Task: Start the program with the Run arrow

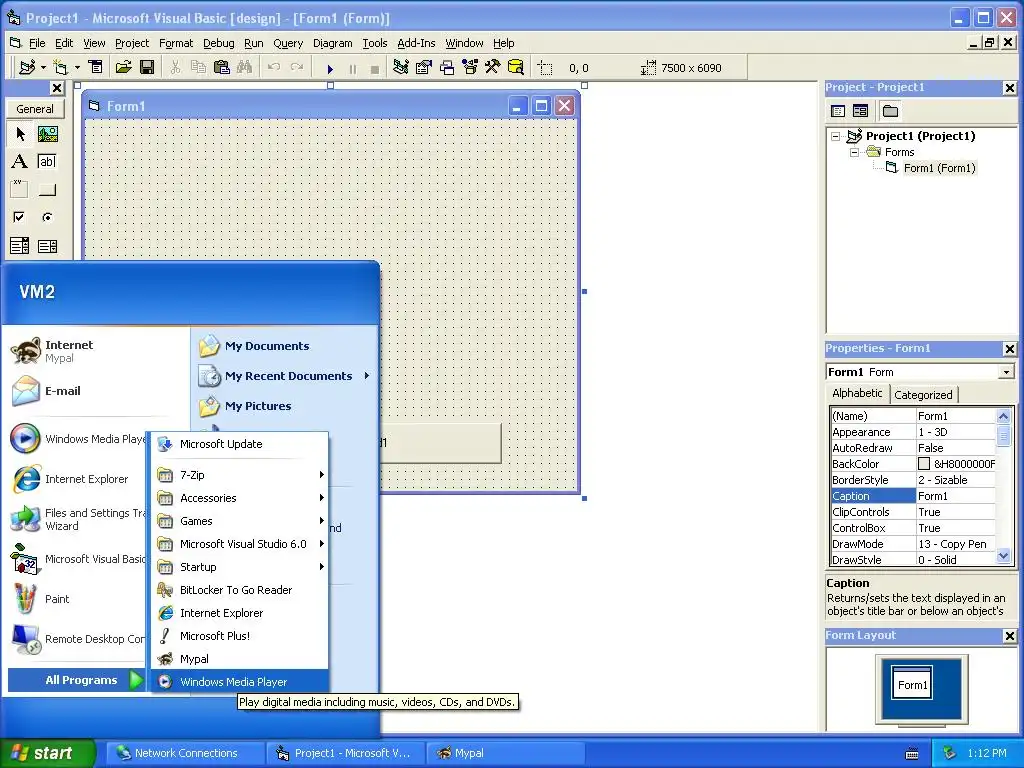Action: [330, 69]
